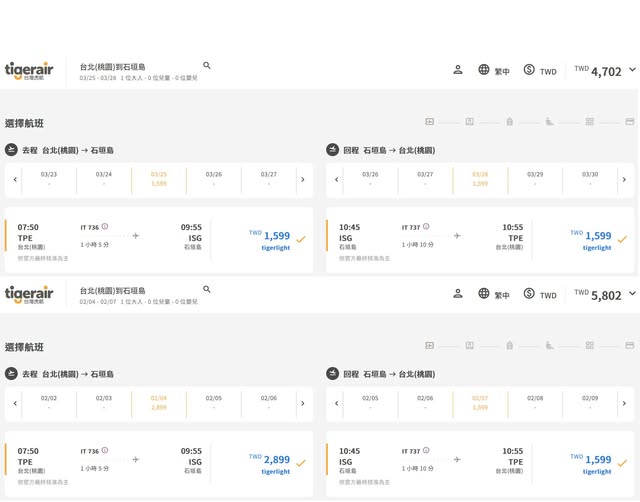Select the 03/26 outbound date tab
The image size is (640, 502).
coord(213,179)
